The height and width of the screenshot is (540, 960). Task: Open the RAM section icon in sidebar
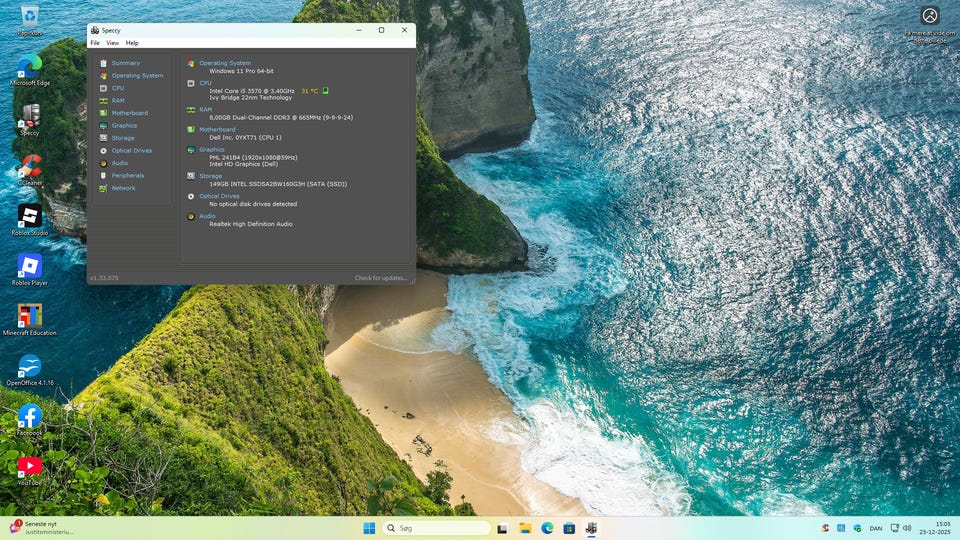point(103,101)
